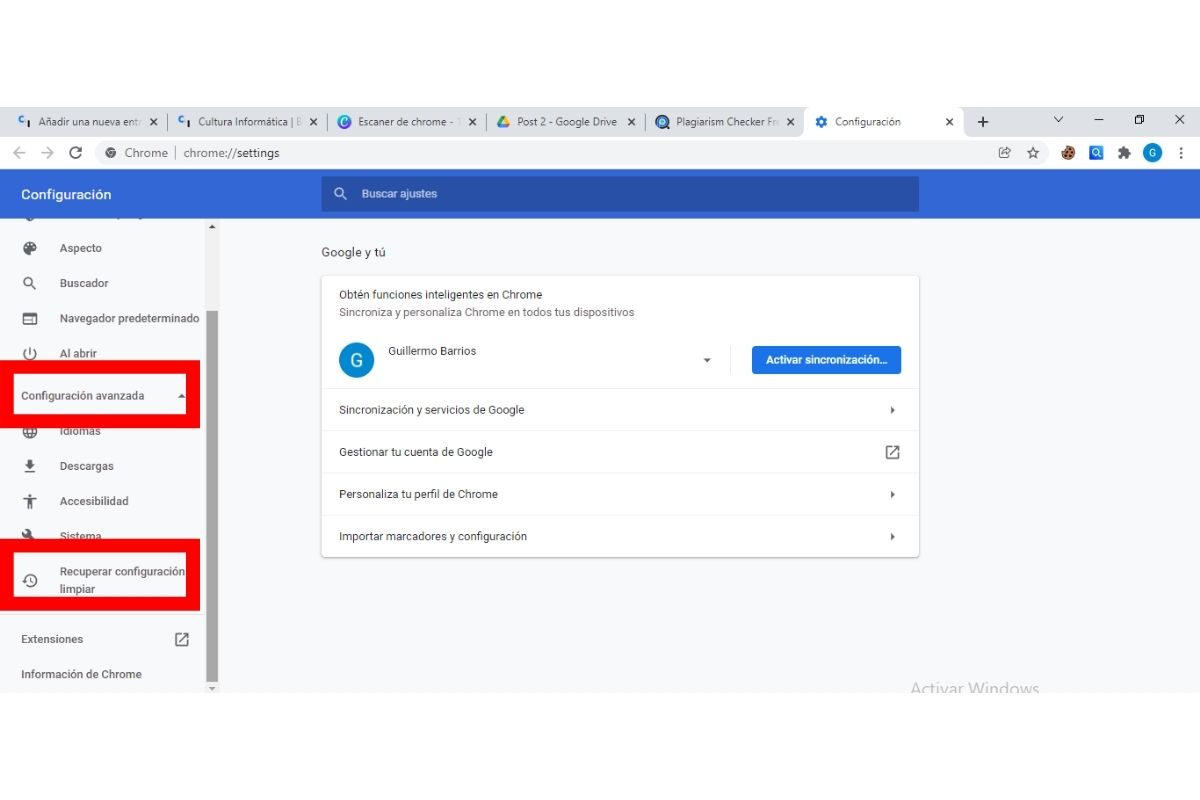1200x800 pixels.
Task: Expand Personaliza tu perfil de Chrome arrow
Action: coord(892,494)
